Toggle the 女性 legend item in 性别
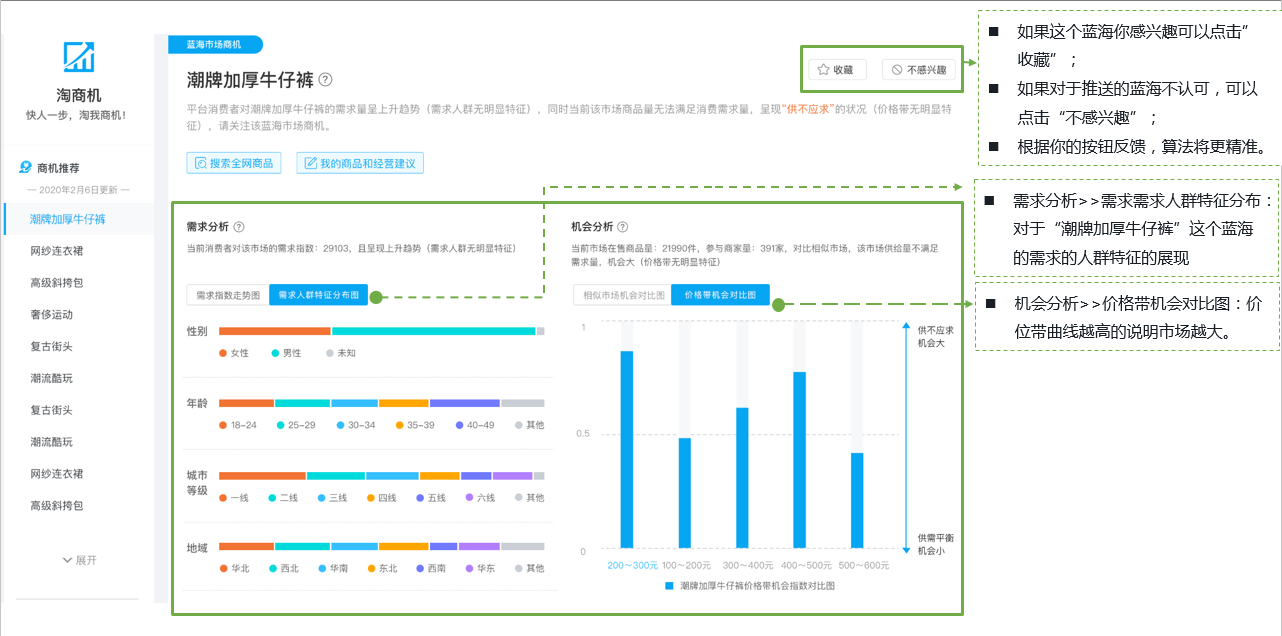Image resolution: width=1282 pixels, height=636 pixels. (233, 353)
